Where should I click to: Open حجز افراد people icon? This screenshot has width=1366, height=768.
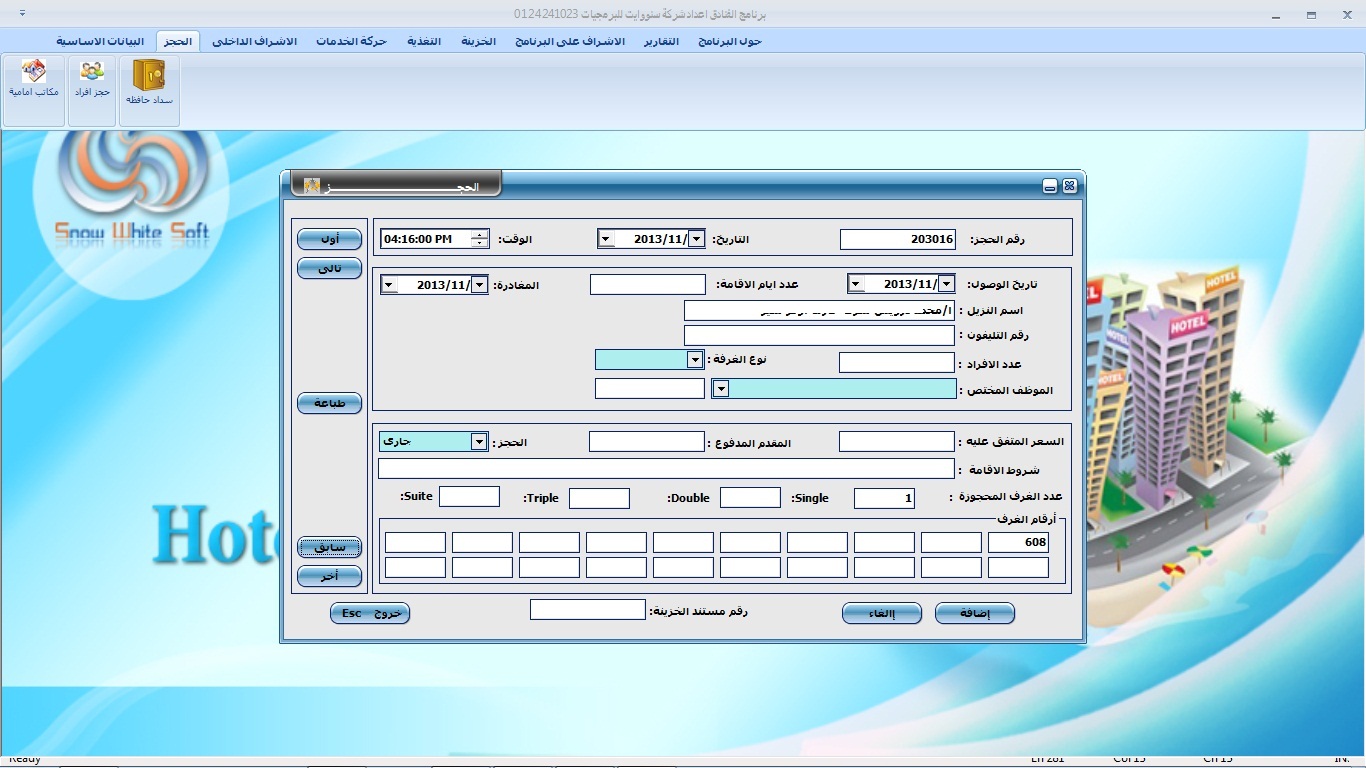tap(92, 73)
